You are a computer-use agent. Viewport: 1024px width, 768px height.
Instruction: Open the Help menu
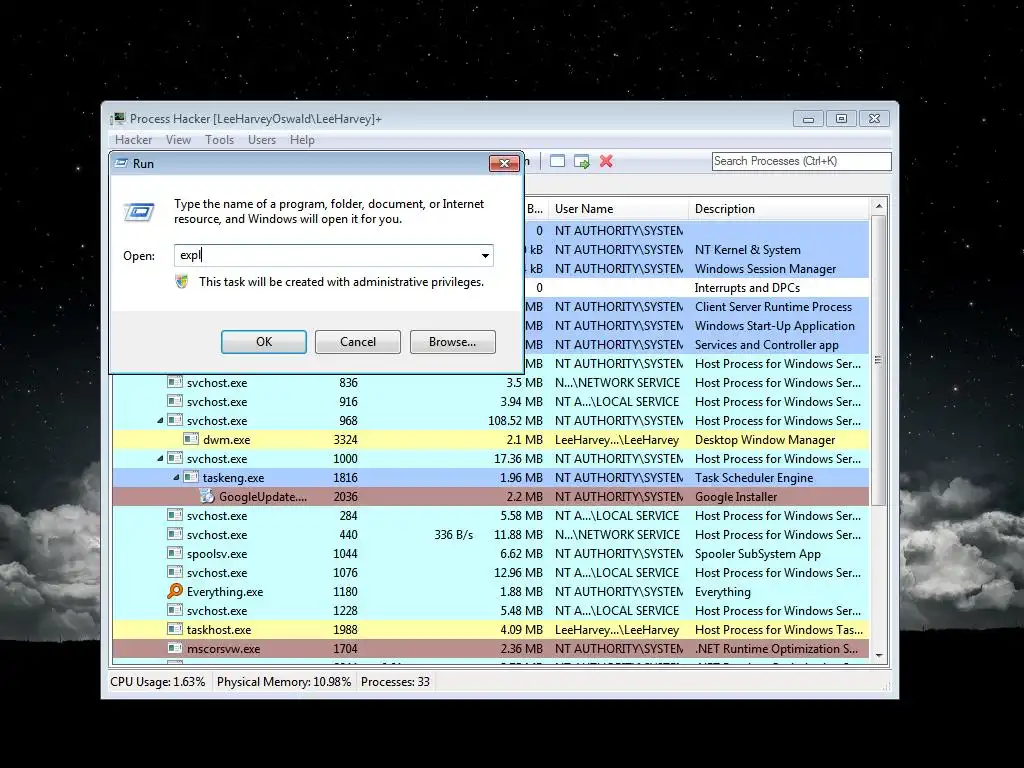point(302,140)
